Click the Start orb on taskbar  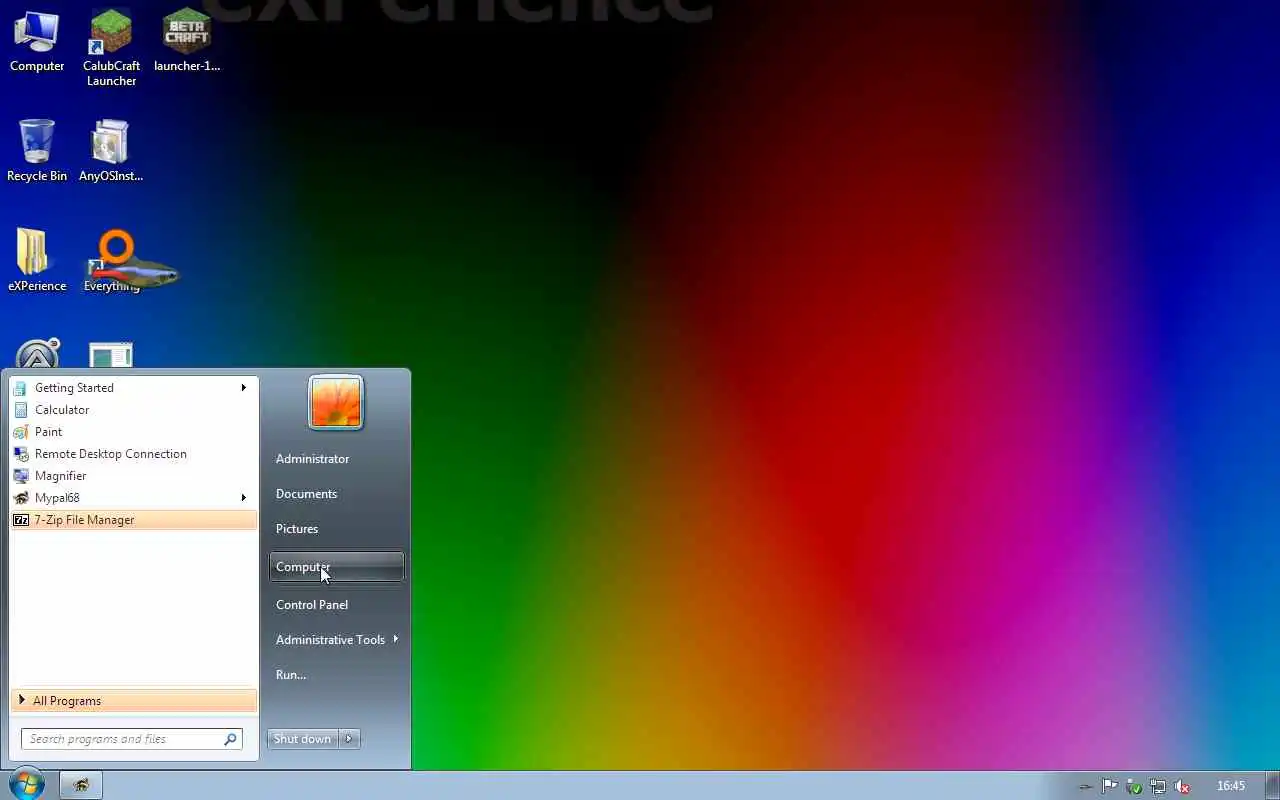[x=27, y=785]
